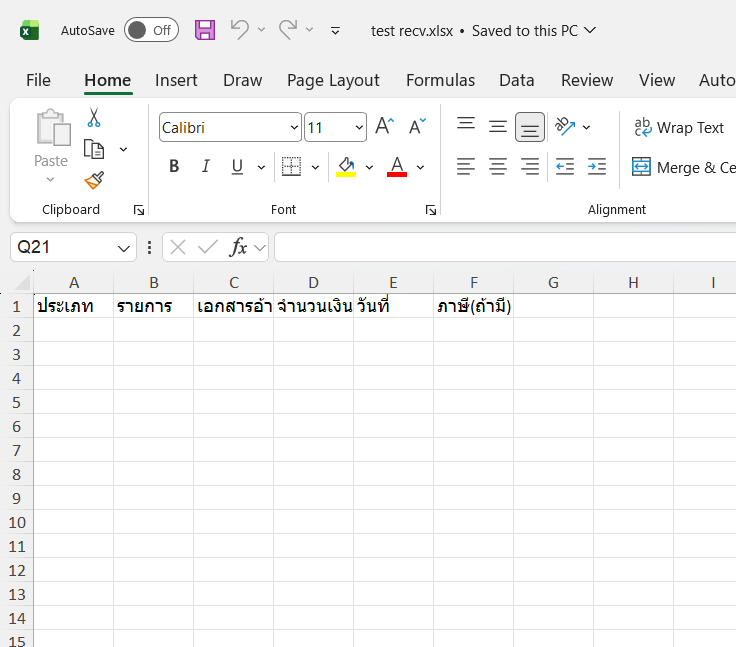Open the Page Layout tab
Screen dimensions: 736x647
tap(333, 80)
